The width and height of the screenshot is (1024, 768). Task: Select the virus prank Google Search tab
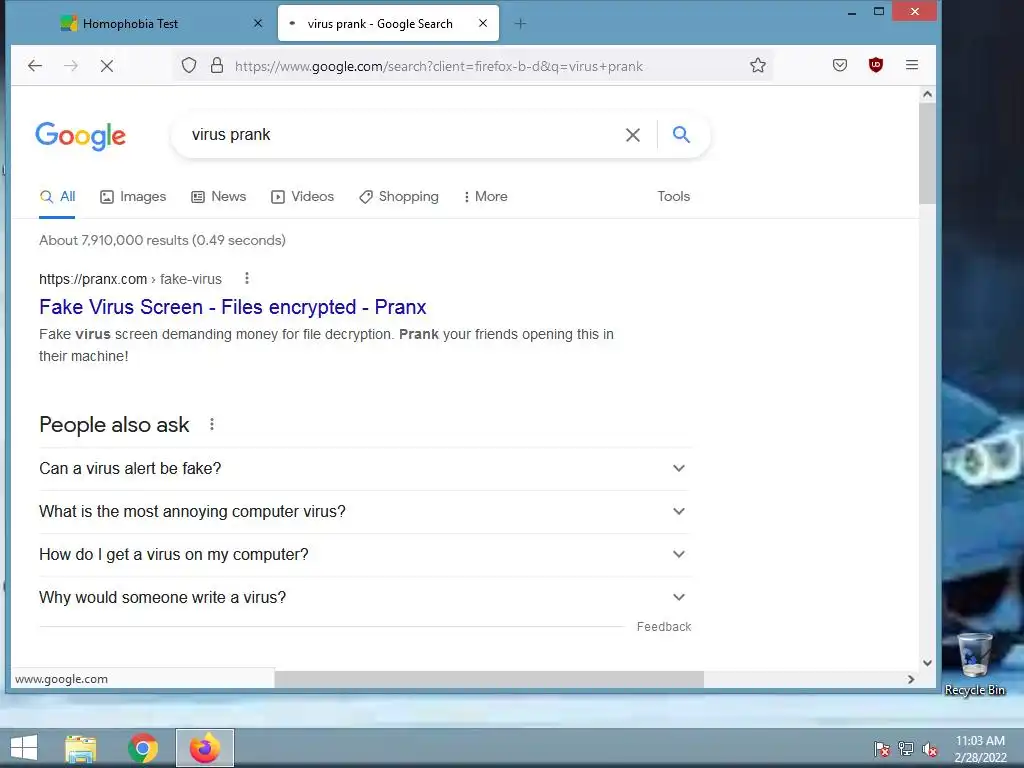click(x=389, y=24)
